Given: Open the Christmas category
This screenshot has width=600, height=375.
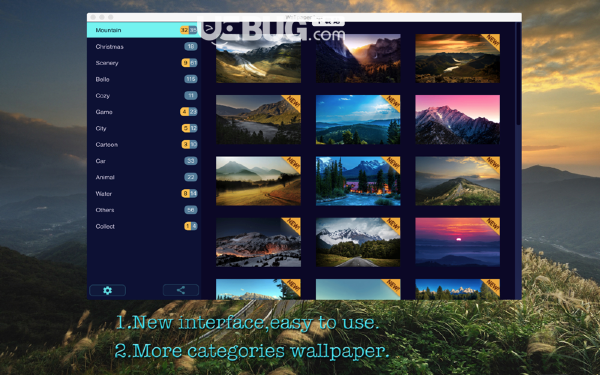Looking at the screenshot, I should tap(144, 46).
